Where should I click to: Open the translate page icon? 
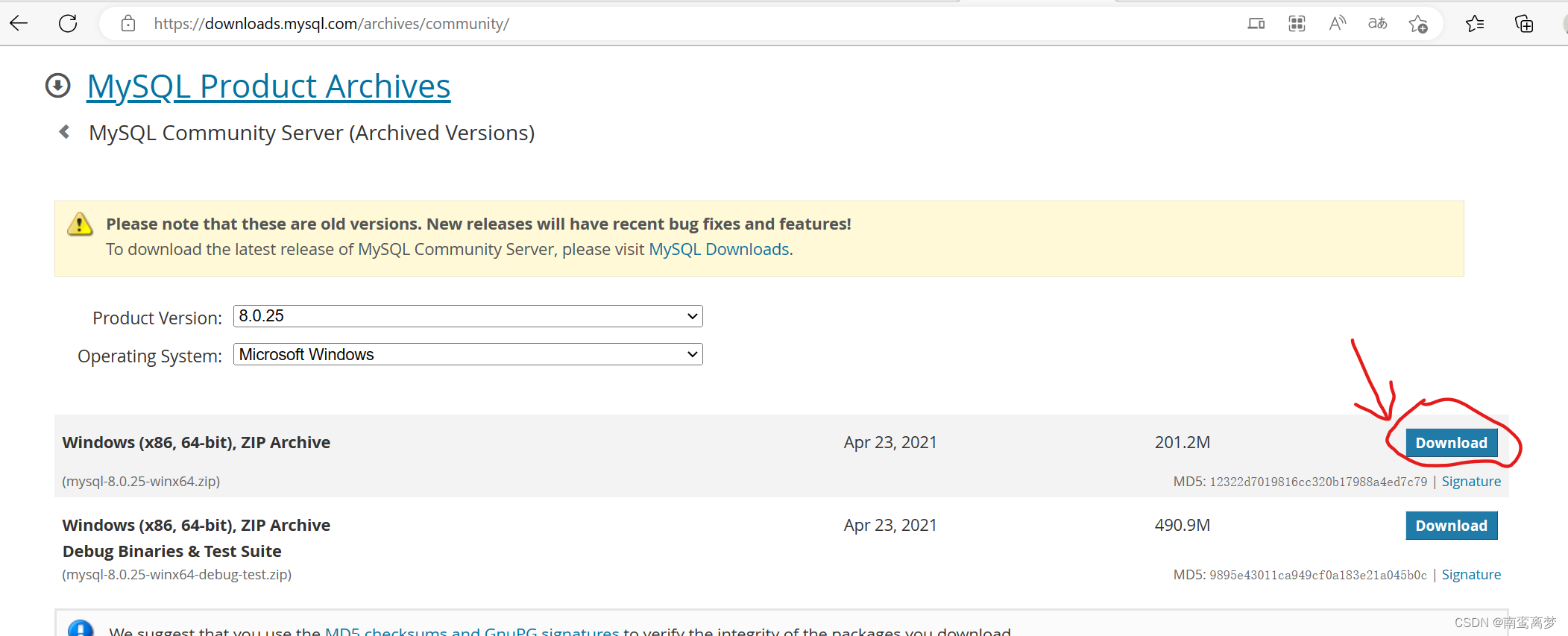click(1377, 24)
